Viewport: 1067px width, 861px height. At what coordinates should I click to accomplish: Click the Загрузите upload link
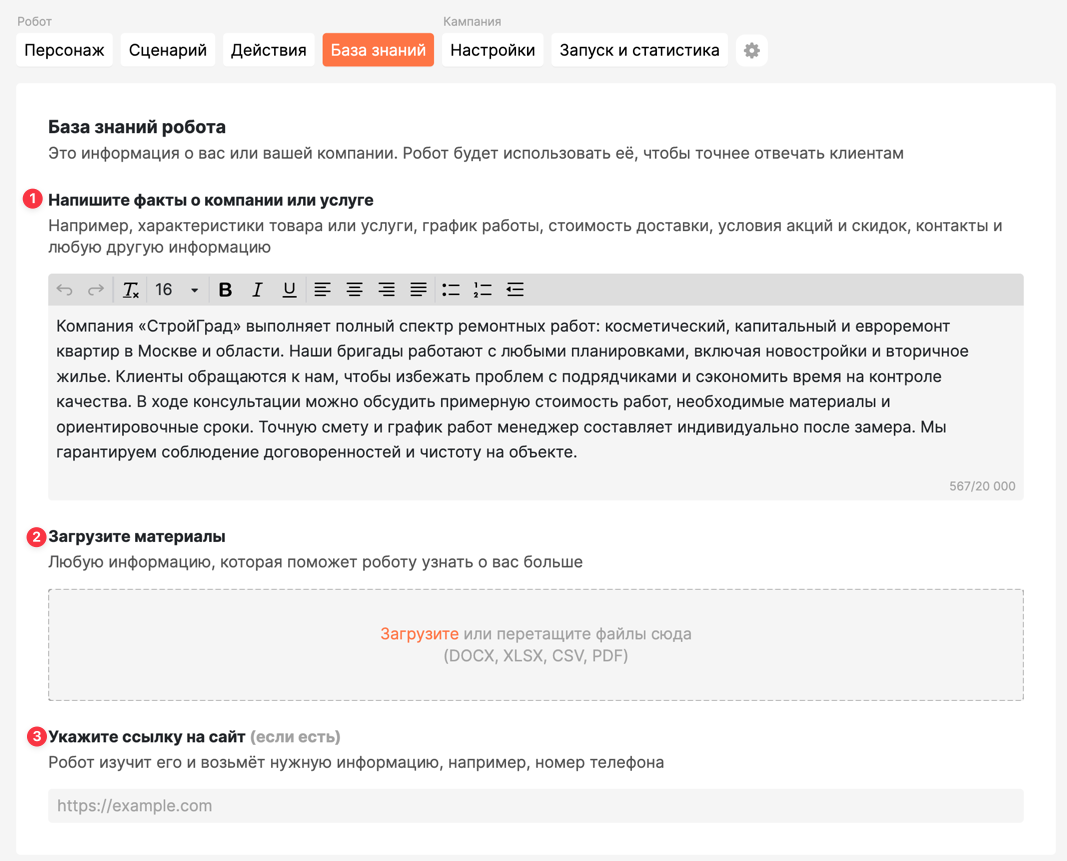(419, 634)
